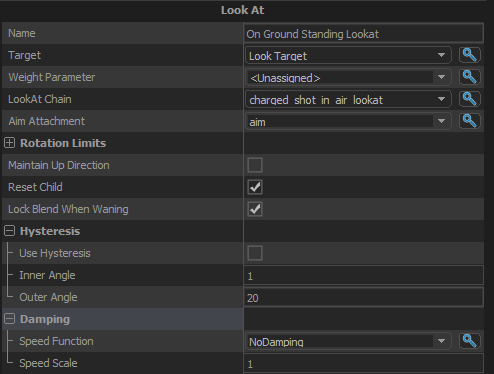The height and width of the screenshot is (374, 494).
Task: Click the magnifier icon beside LookAt Chain
Action: pyautogui.click(x=470, y=99)
